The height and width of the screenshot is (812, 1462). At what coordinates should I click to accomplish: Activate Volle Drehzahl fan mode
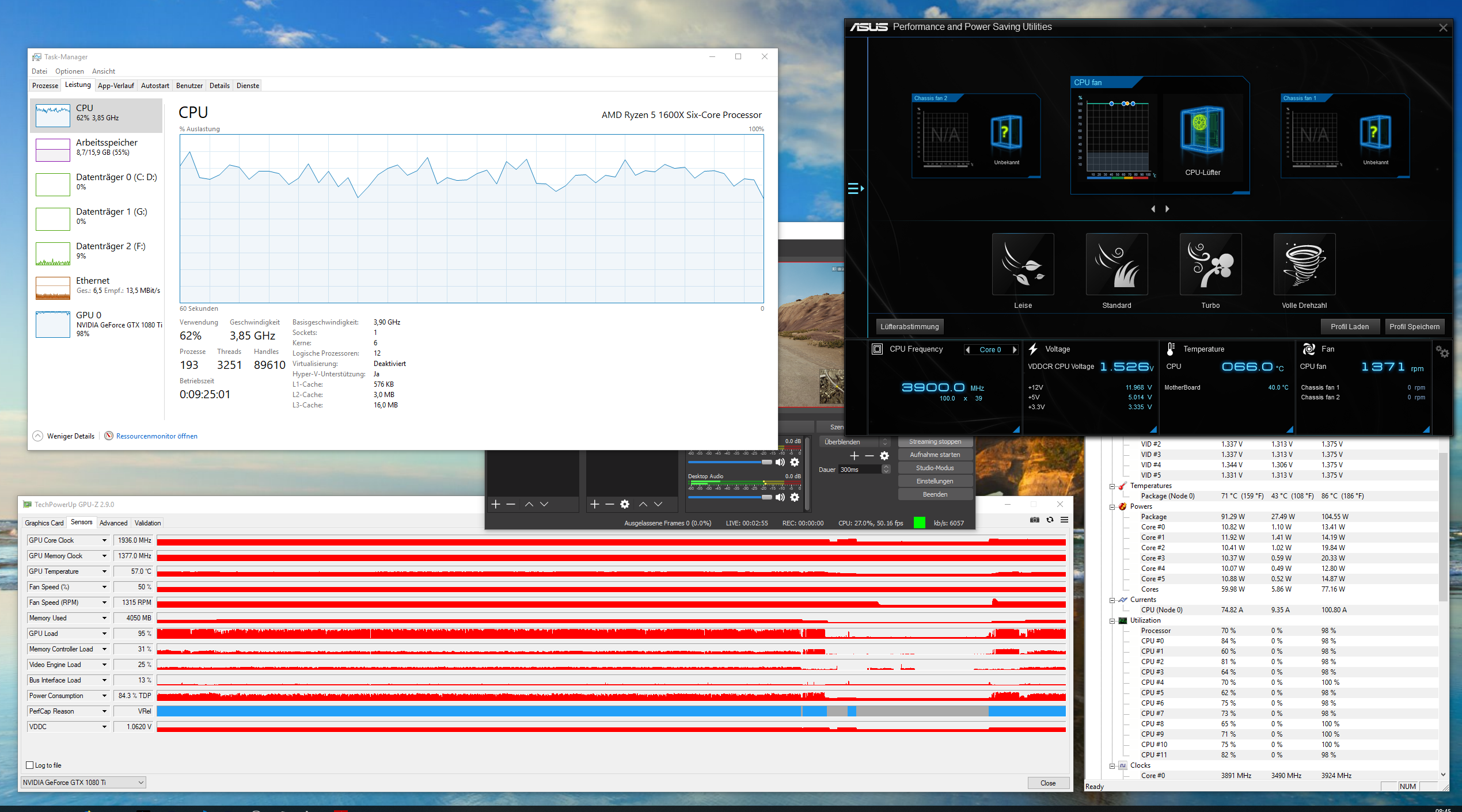[1304, 265]
